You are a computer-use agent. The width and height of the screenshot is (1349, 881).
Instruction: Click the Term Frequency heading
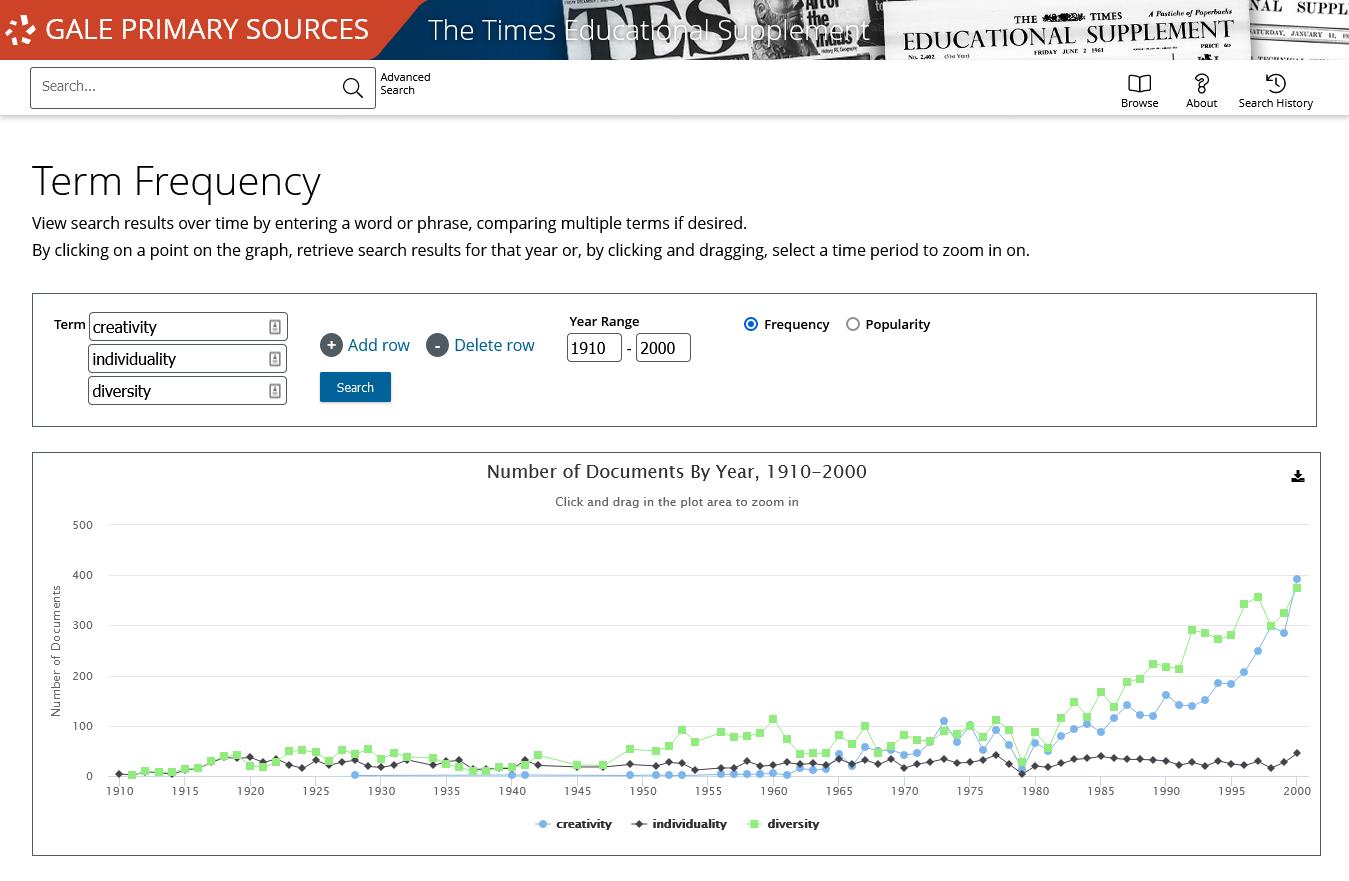pos(176,181)
